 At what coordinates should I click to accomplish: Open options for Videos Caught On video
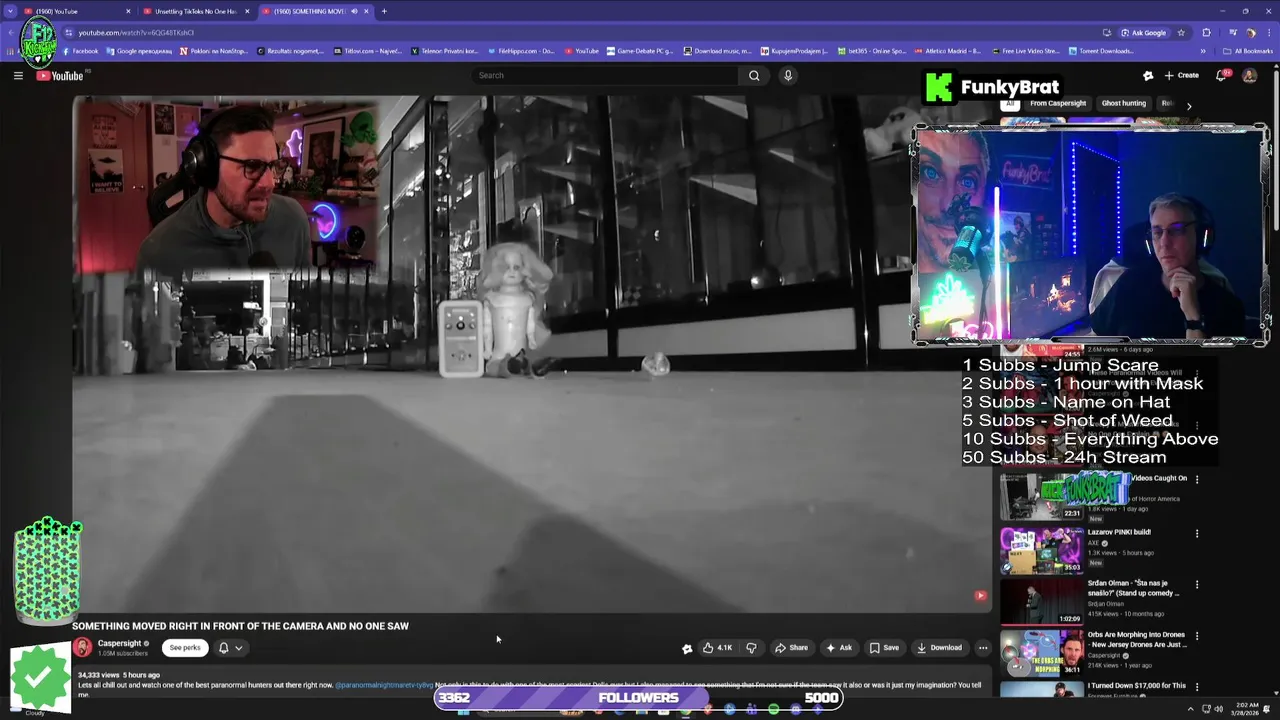1197,479
